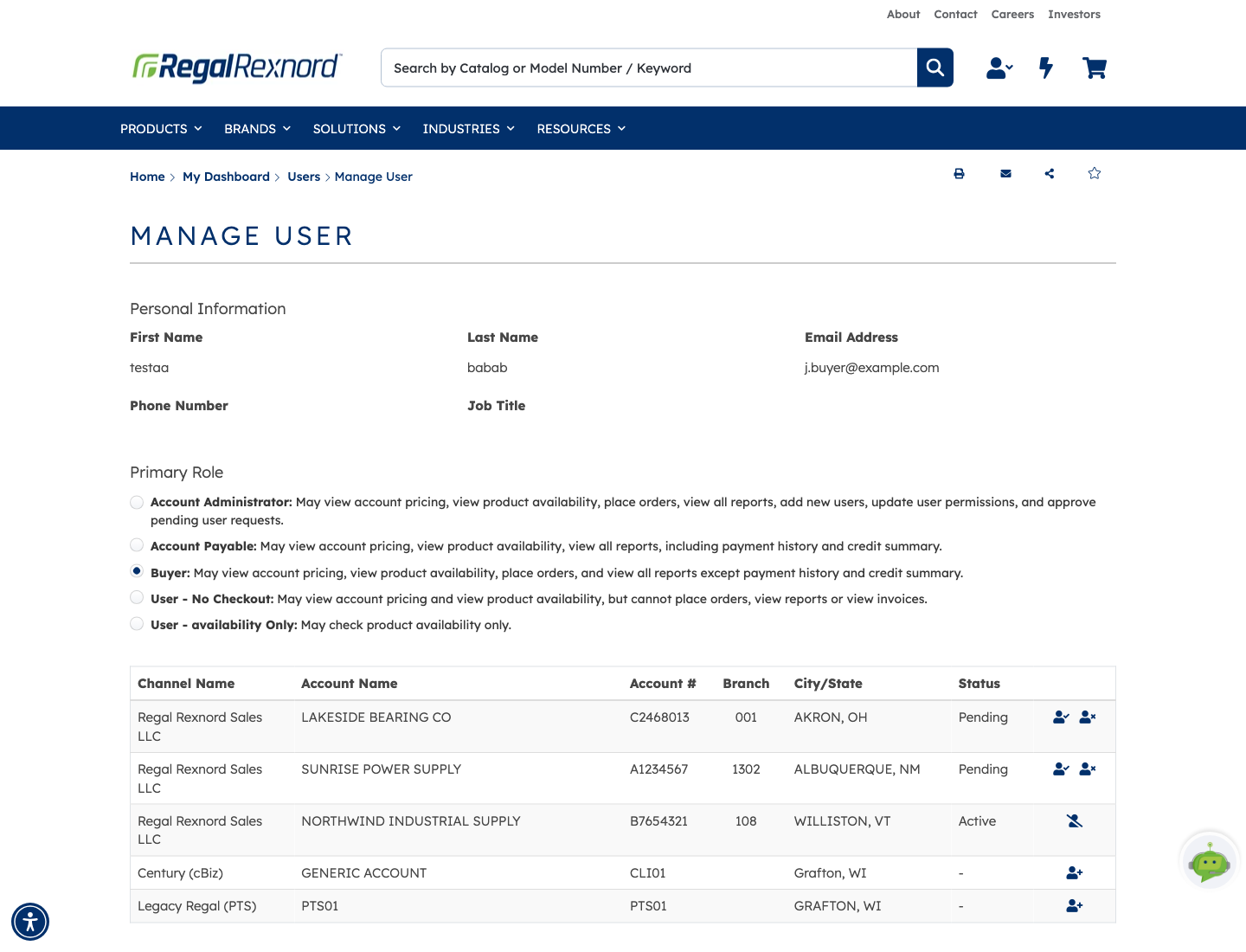Image resolution: width=1246 pixels, height=952 pixels.
Task: Add user to Generic Account
Action: (x=1075, y=873)
